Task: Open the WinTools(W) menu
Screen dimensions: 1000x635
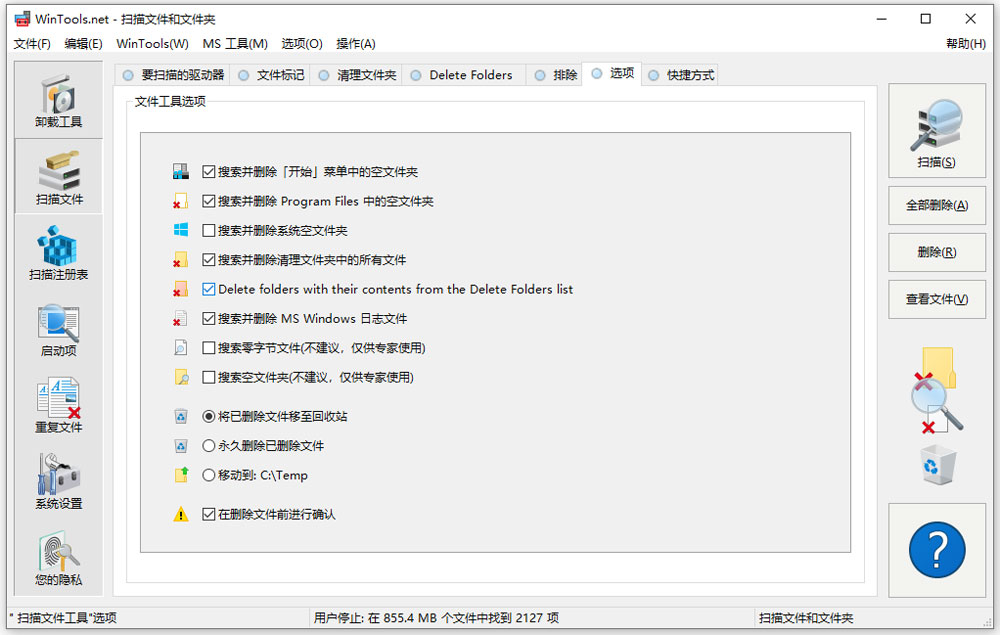Action: tap(152, 43)
